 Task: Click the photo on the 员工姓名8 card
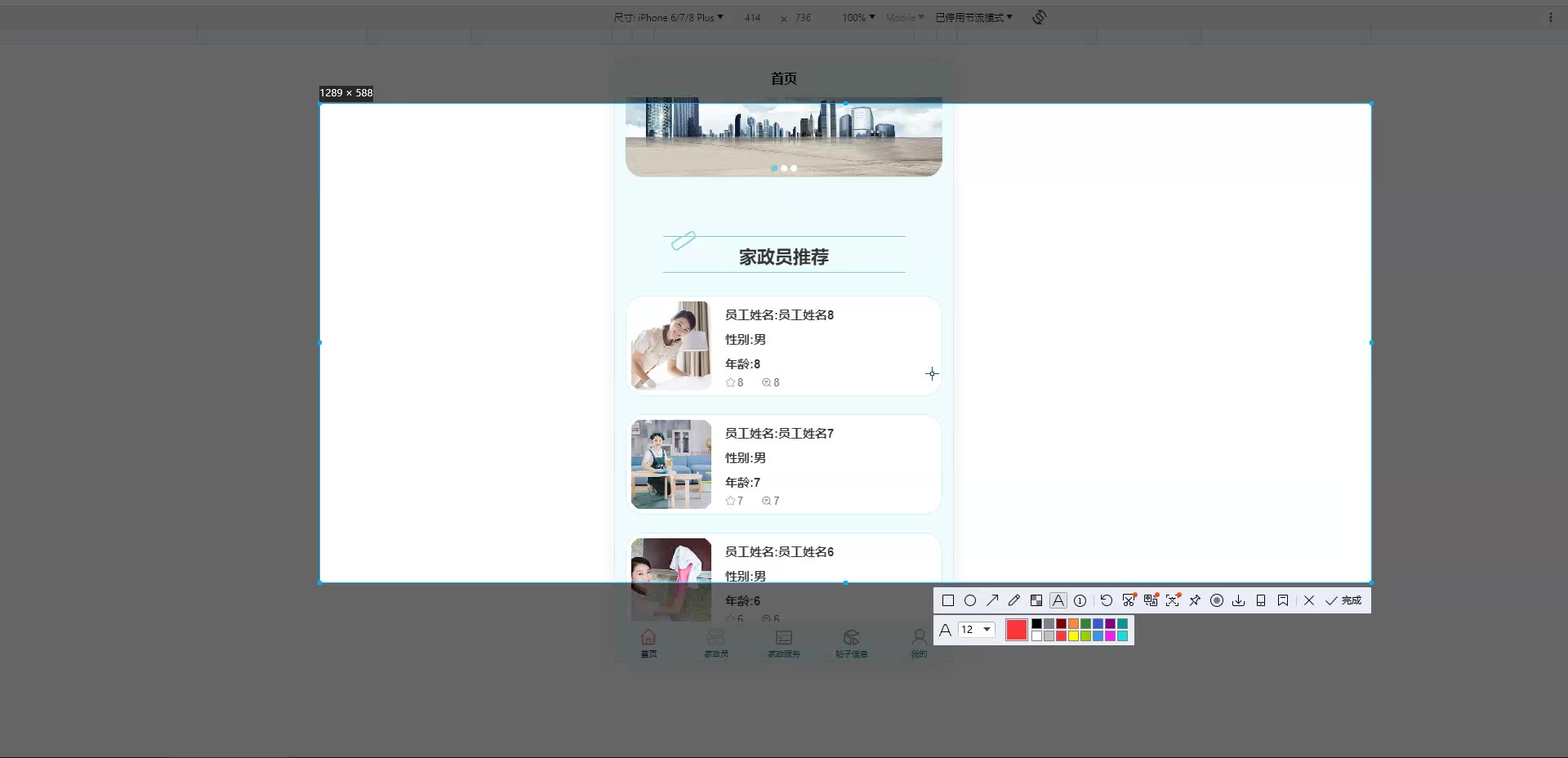pyautogui.click(x=671, y=346)
